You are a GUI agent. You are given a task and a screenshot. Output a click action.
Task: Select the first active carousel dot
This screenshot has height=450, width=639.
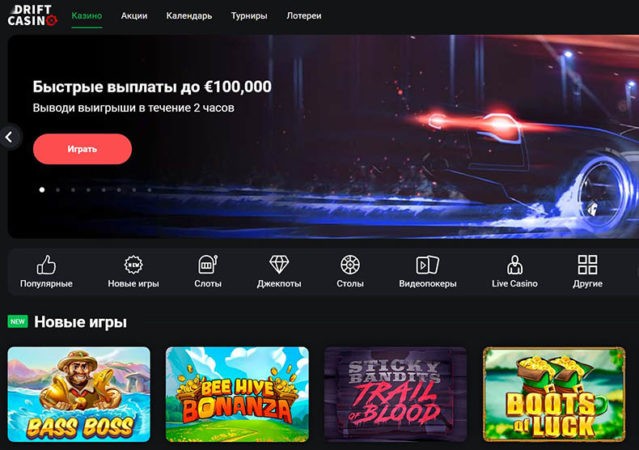point(42,190)
